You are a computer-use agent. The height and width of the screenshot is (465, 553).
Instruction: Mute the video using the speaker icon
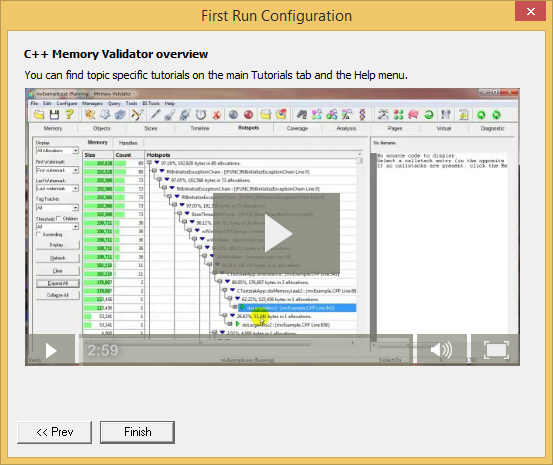[442, 350]
